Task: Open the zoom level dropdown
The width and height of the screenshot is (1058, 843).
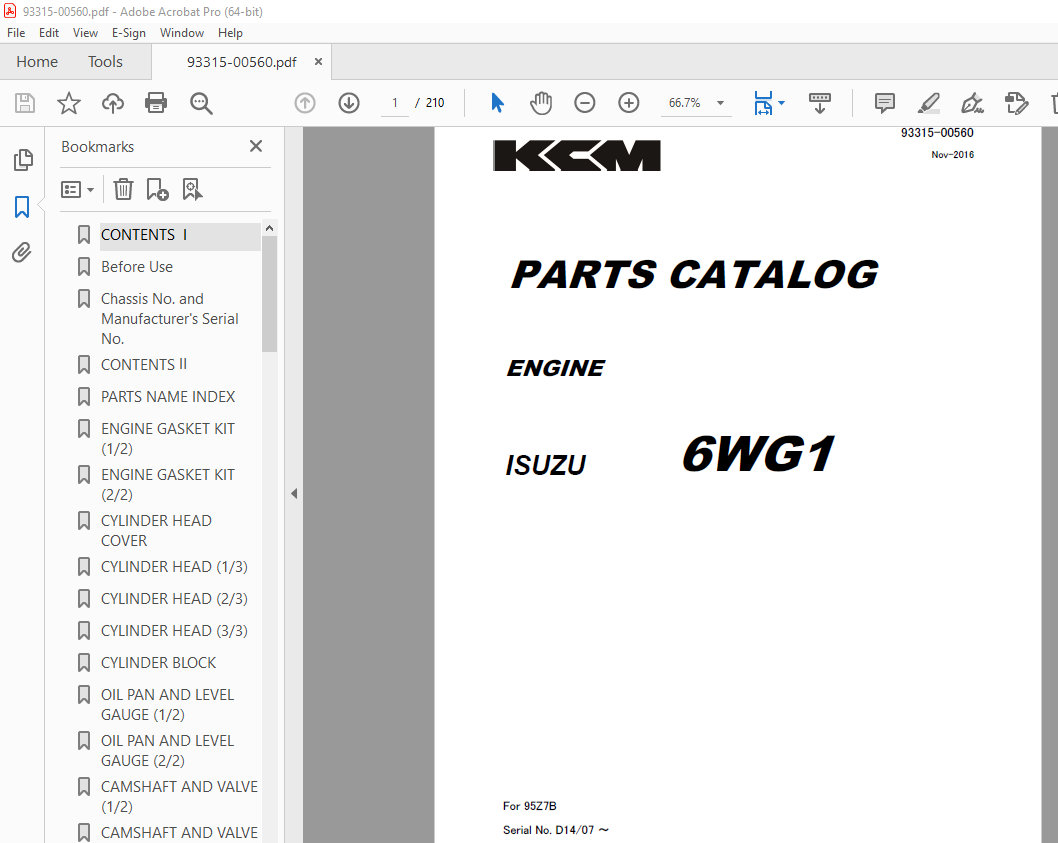Action: pyautogui.click(x=720, y=103)
